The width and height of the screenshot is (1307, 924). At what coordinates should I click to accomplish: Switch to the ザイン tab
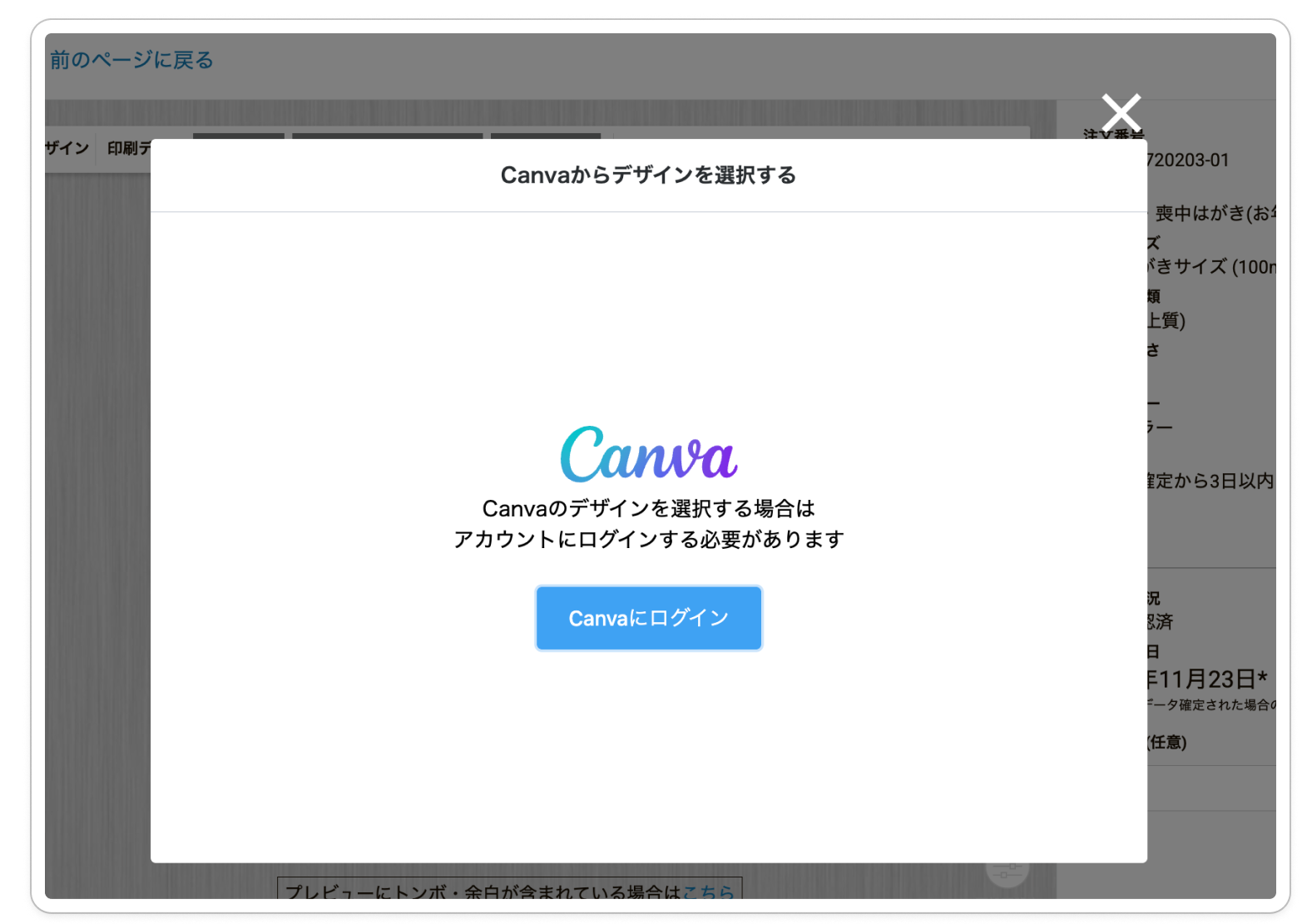[67, 148]
